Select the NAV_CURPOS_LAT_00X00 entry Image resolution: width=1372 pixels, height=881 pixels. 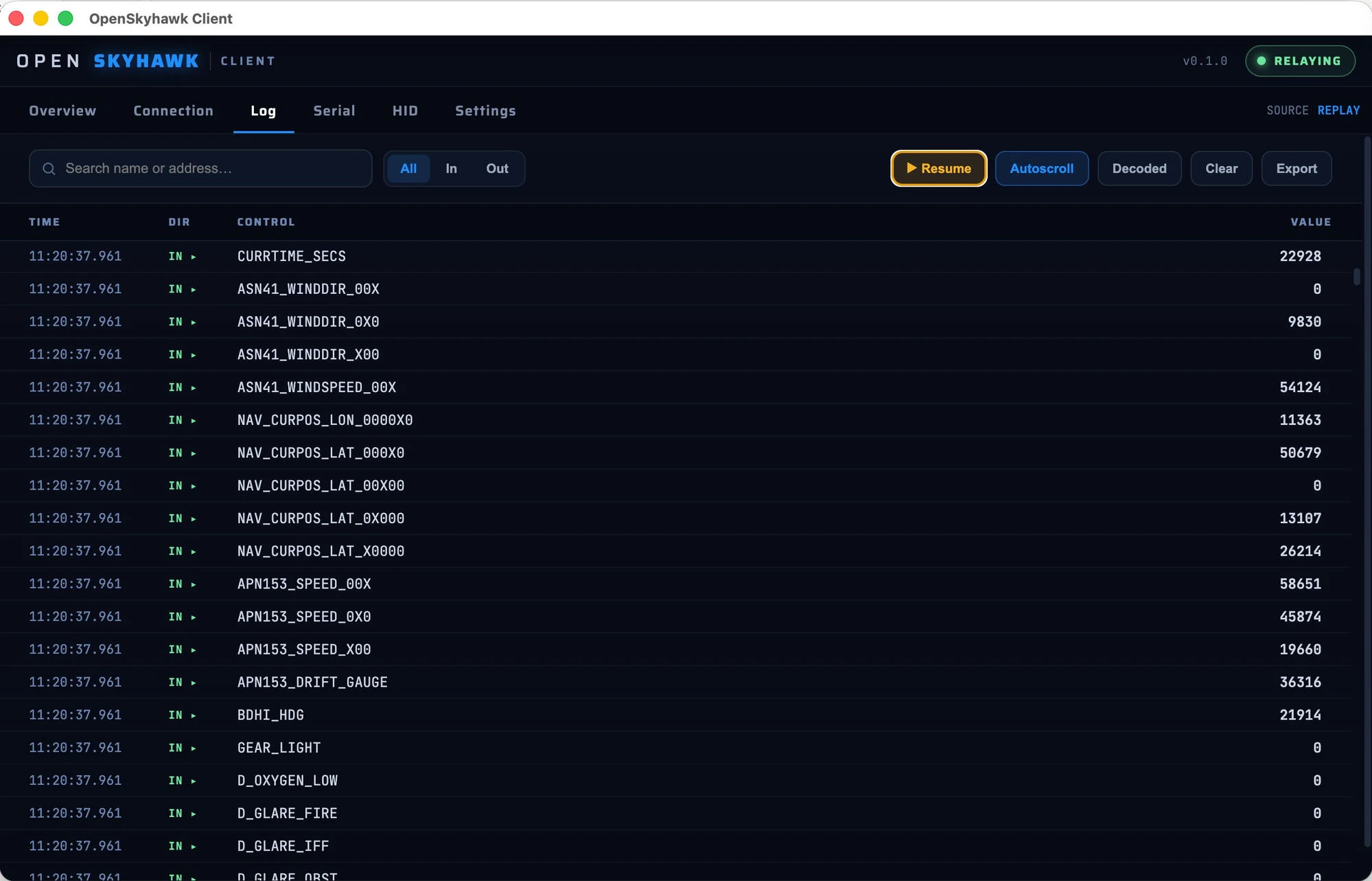pos(321,485)
